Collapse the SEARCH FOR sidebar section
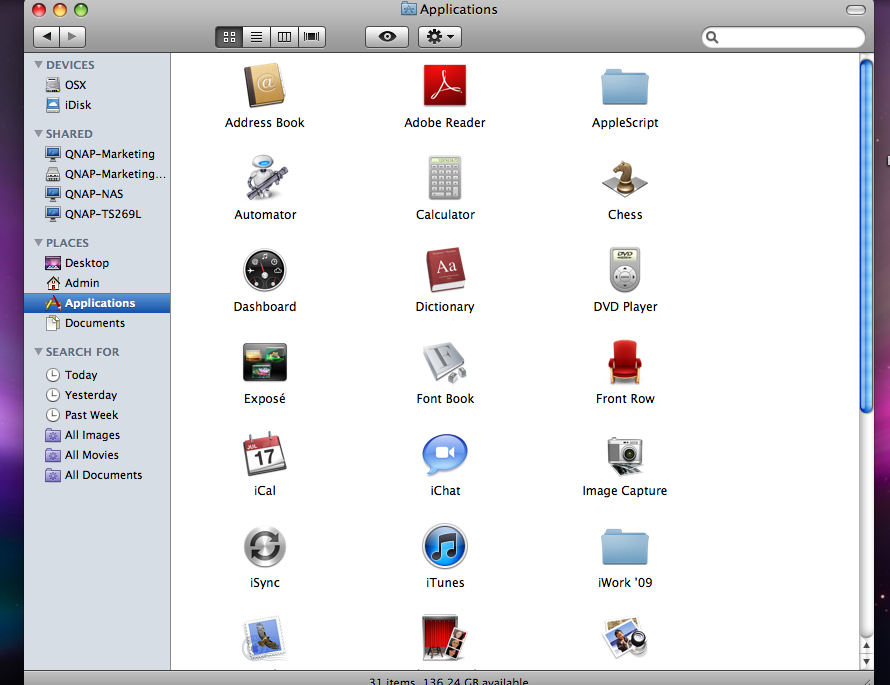The height and width of the screenshot is (685, 890). (x=39, y=352)
